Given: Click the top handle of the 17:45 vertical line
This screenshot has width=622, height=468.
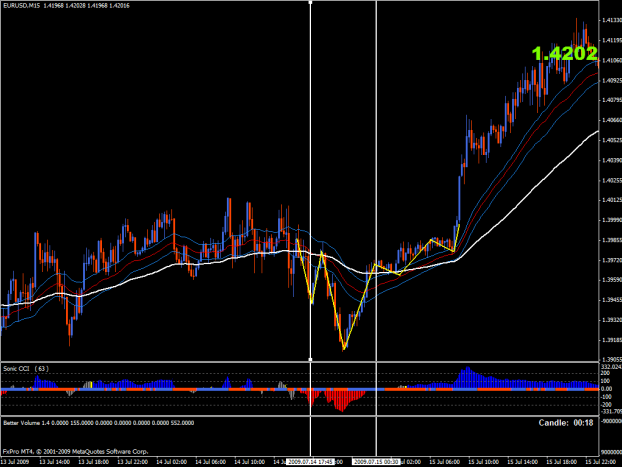Looking at the screenshot, I should coord(310,2).
